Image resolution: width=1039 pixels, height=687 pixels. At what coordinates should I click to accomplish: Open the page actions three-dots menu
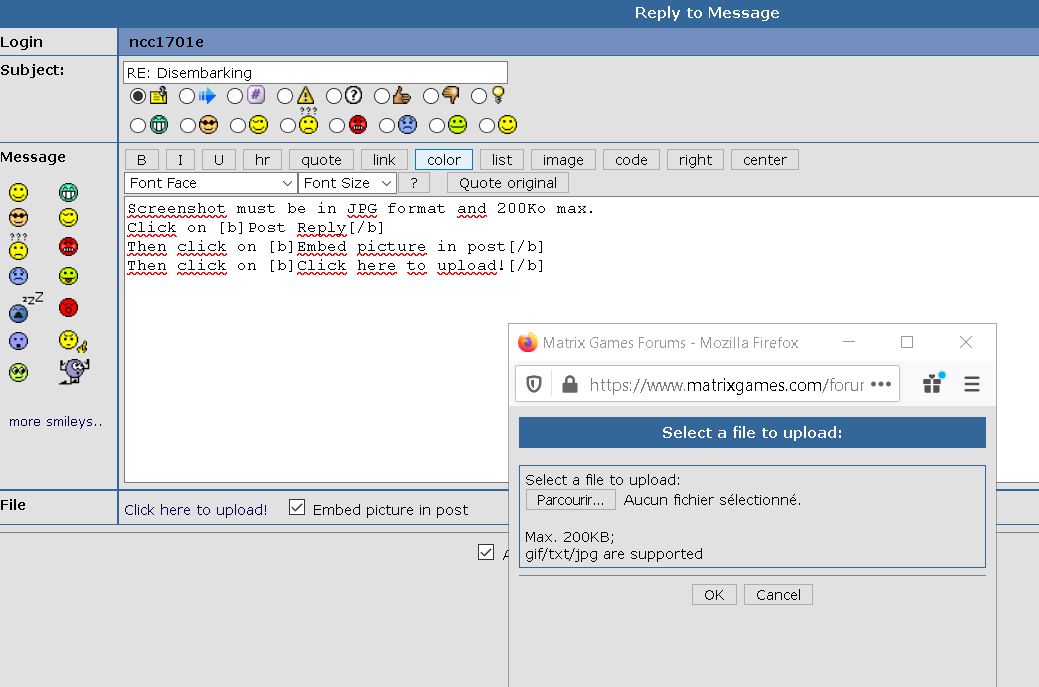coord(881,384)
